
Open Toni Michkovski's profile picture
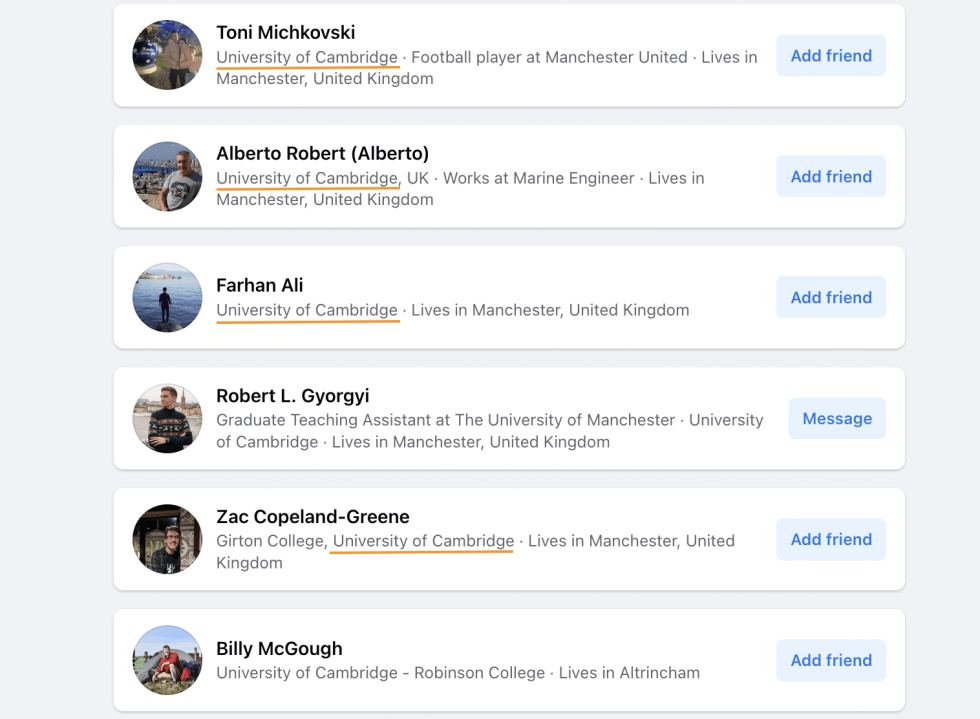coord(167,55)
